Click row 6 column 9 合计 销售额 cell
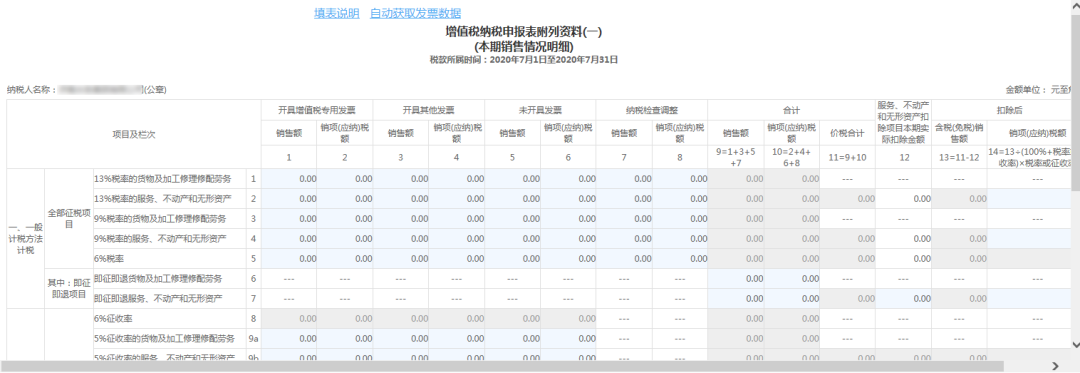The height and width of the screenshot is (373, 1080). pyautogui.click(x=736, y=279)
